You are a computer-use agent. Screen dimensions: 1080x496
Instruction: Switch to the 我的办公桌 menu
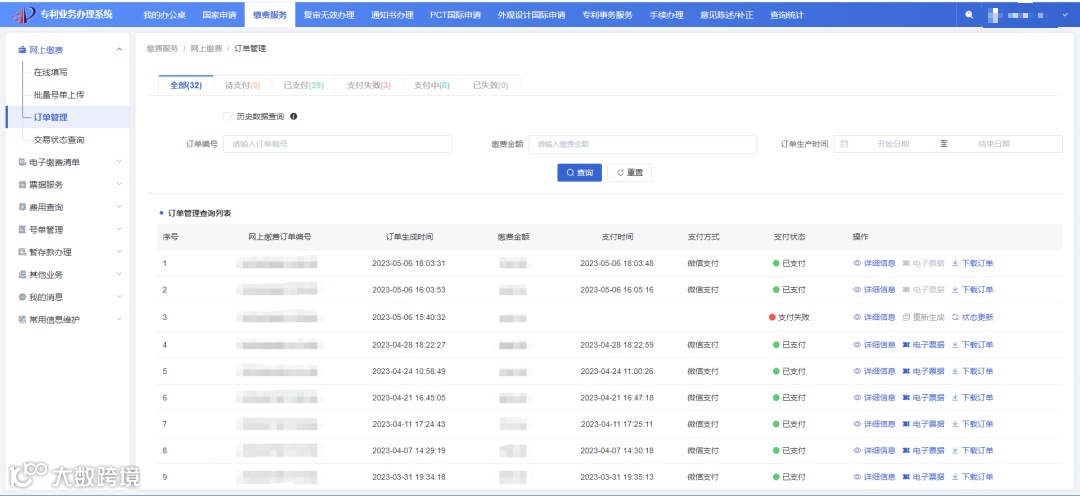coord(165,14)
